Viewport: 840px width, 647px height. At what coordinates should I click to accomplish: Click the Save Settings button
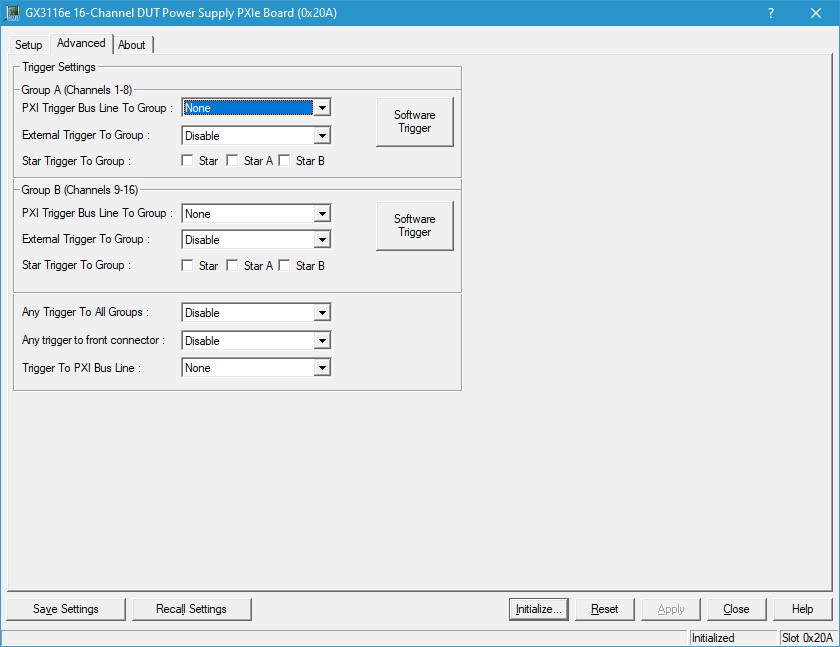coord(66,609)
